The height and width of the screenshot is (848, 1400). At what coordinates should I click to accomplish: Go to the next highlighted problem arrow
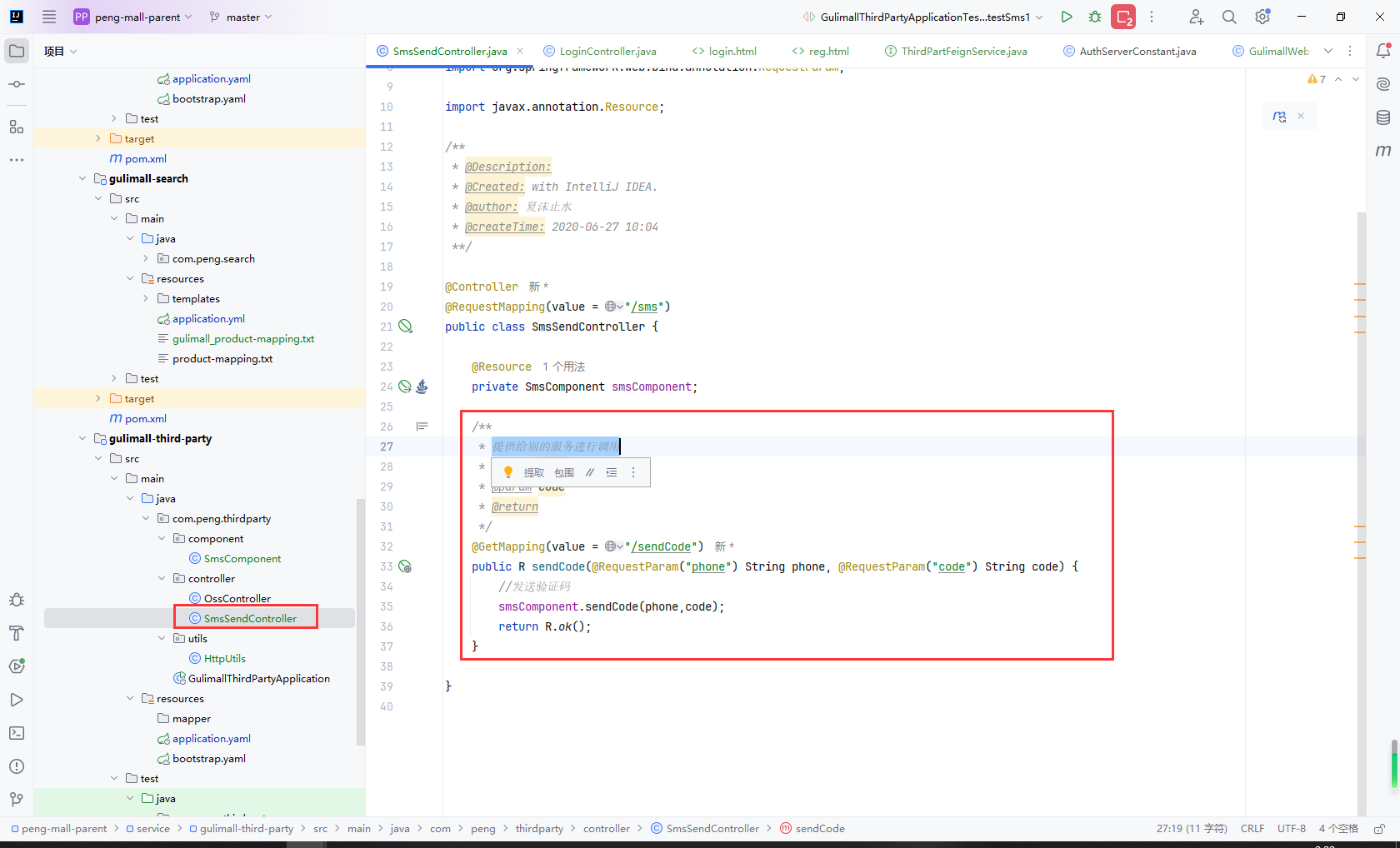(1356, 79)
